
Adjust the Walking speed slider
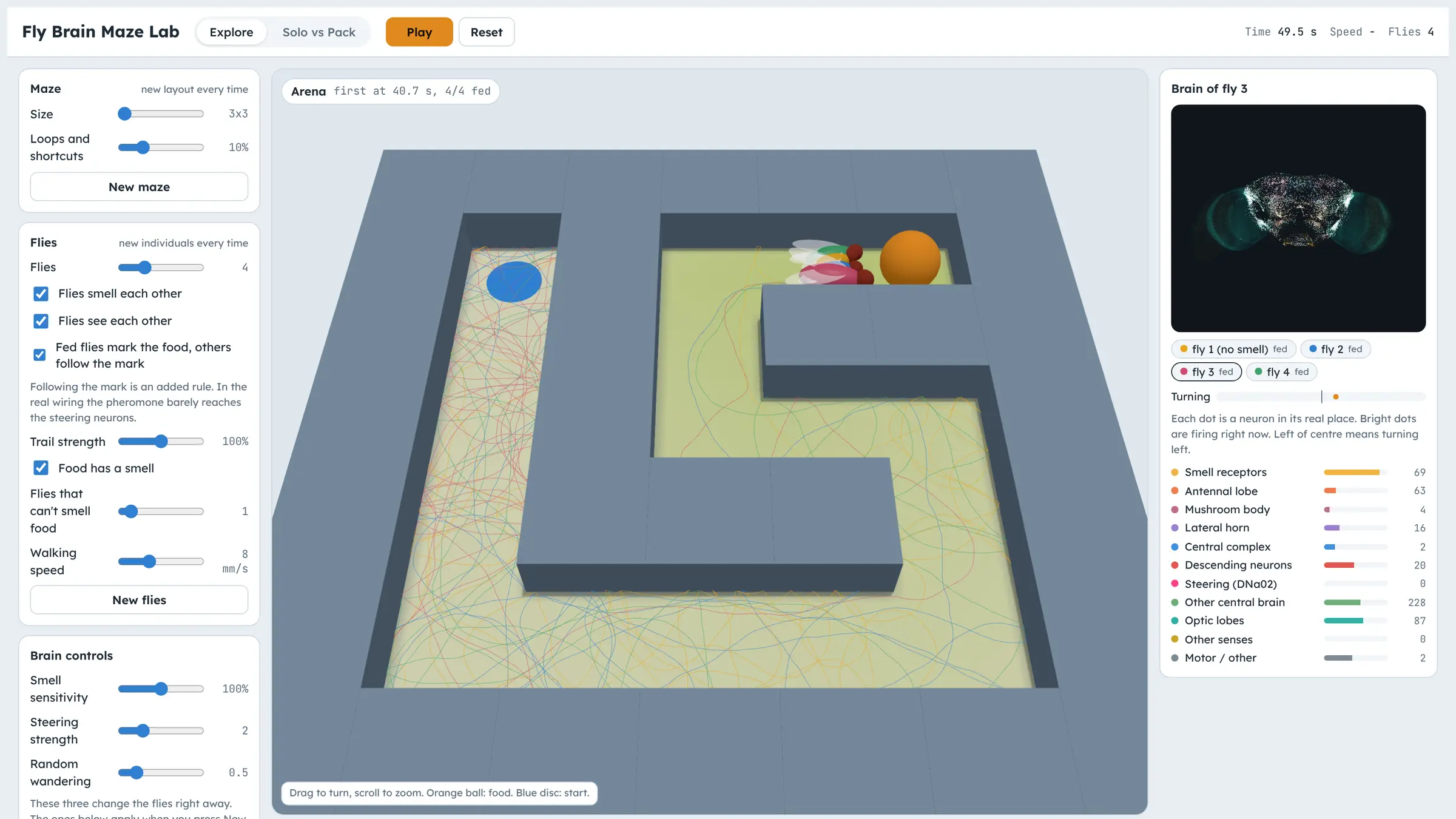pyautogui.click(x=161, y=562)
